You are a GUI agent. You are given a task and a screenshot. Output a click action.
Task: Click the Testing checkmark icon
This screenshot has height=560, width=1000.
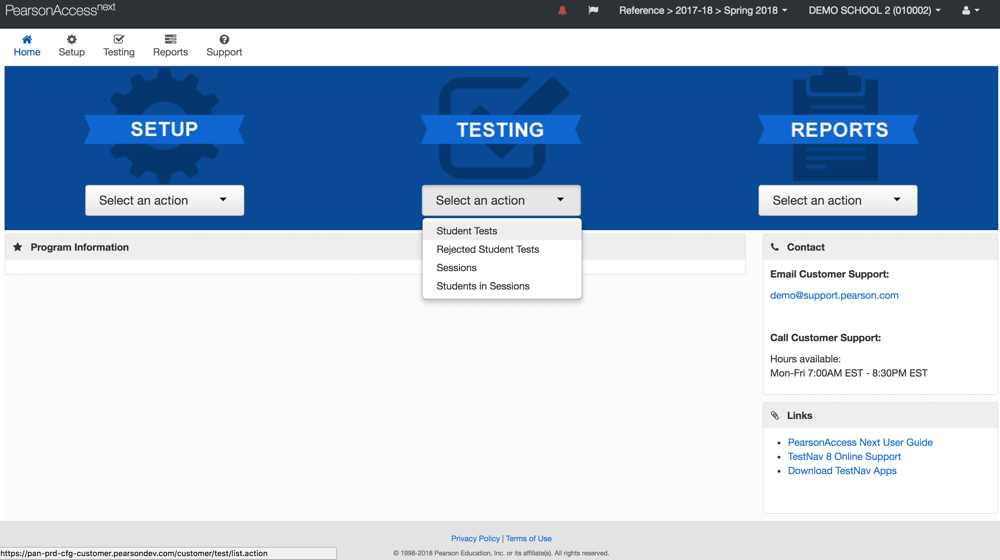(119, 40)
